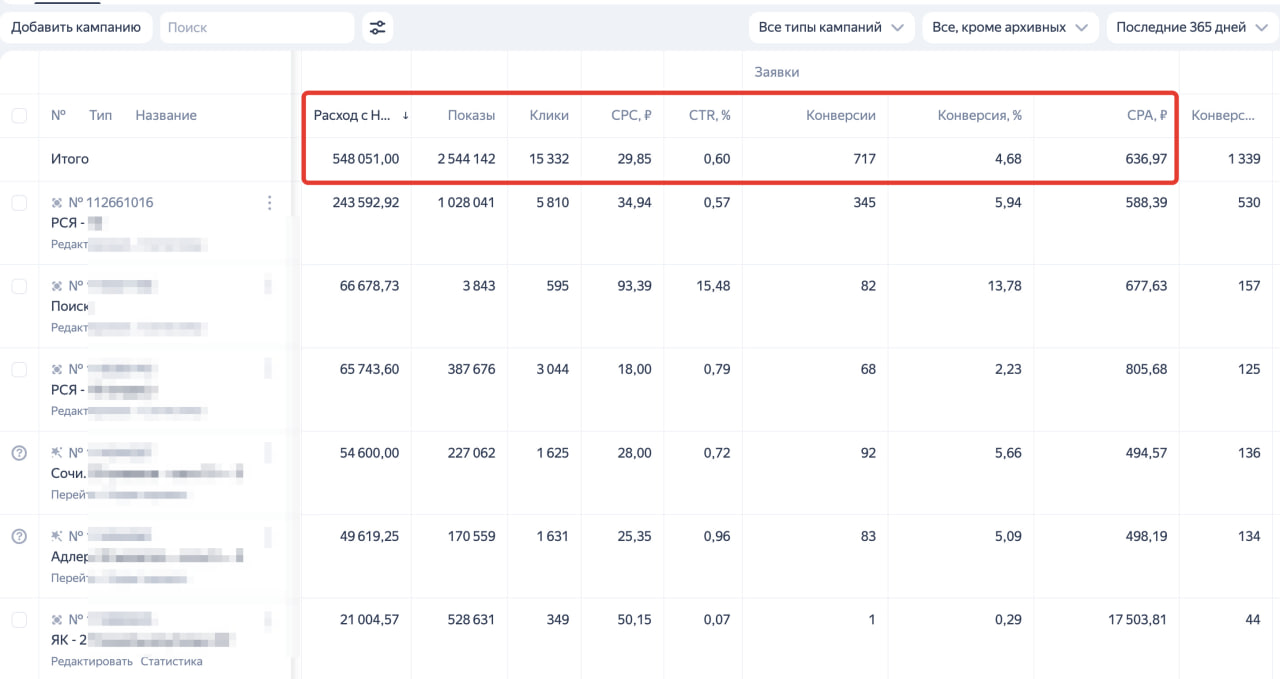
Task: Click campaign type icon in Поиск row
Action: click(x=57, y=286)
